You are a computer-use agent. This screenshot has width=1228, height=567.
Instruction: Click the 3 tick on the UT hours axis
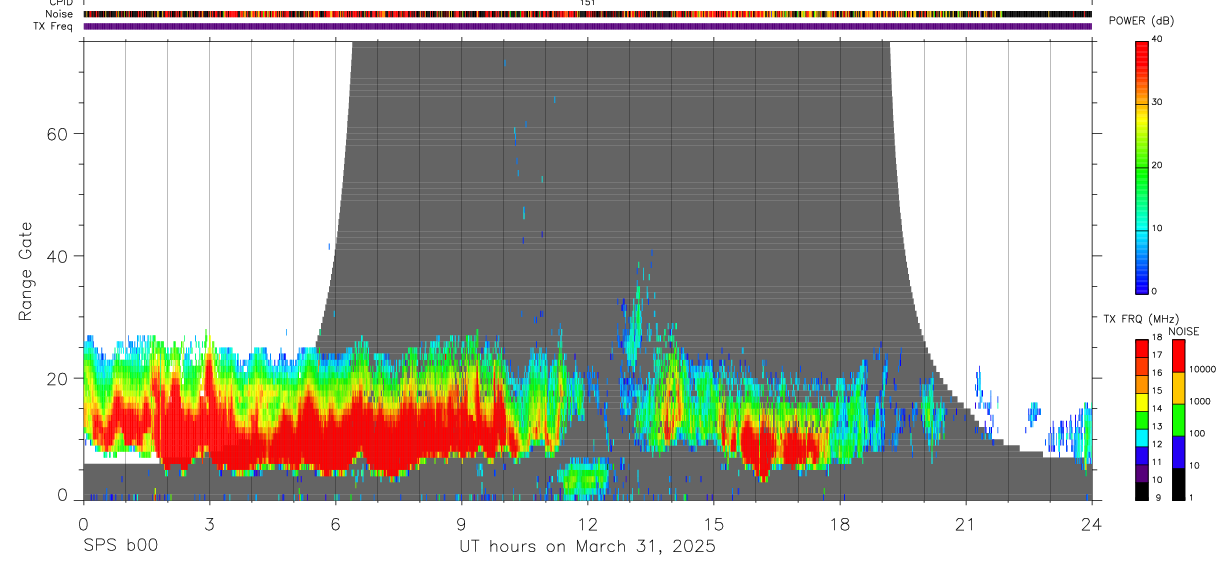click(209, 523)
